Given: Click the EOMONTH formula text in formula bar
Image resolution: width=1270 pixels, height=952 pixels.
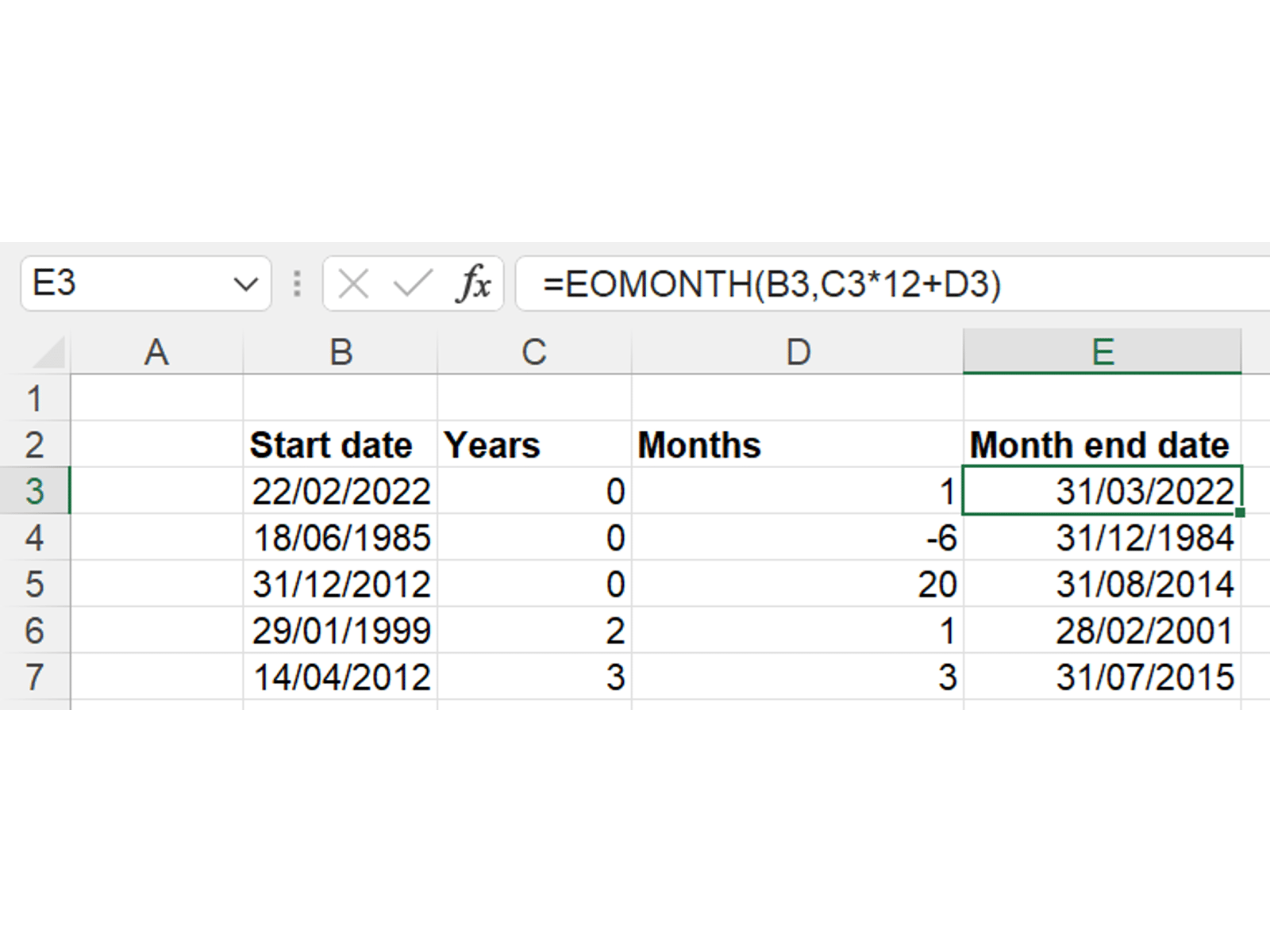Looking at the screenshot, I should tap(772, 284).
